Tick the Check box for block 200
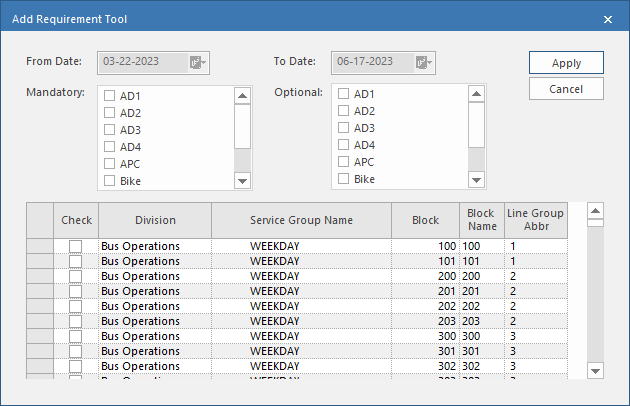The width and height of the screenshot is (630, 406). 76,276
